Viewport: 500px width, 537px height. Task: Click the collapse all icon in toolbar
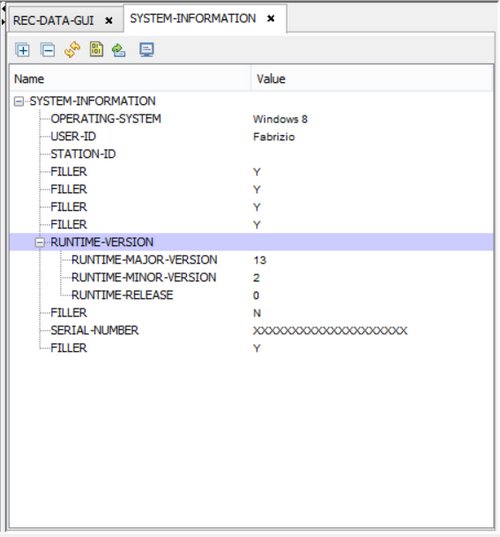click(48, 50)
